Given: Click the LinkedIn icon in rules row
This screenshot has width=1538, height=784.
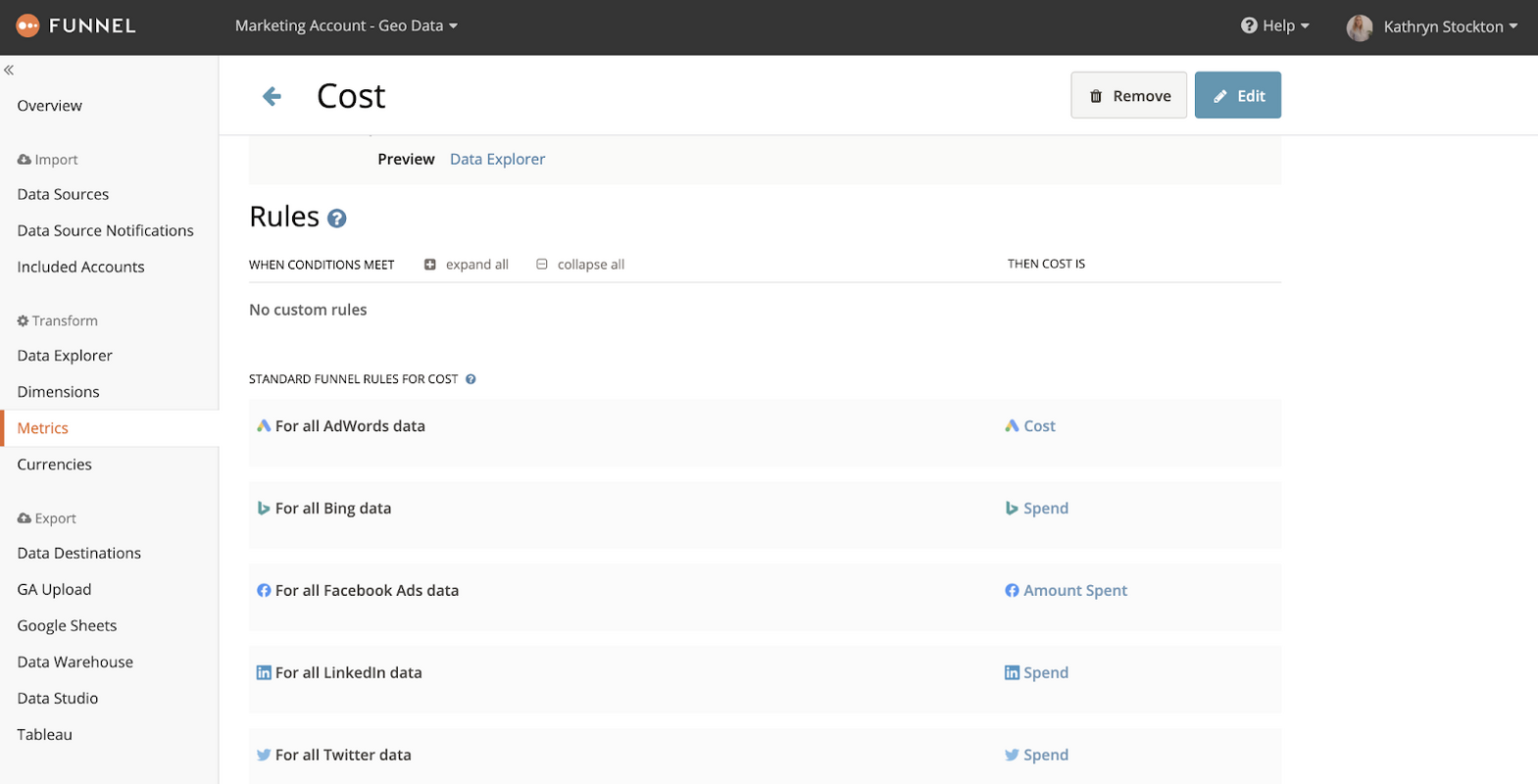Looking at the screenshot, I should tap(264, 673).
